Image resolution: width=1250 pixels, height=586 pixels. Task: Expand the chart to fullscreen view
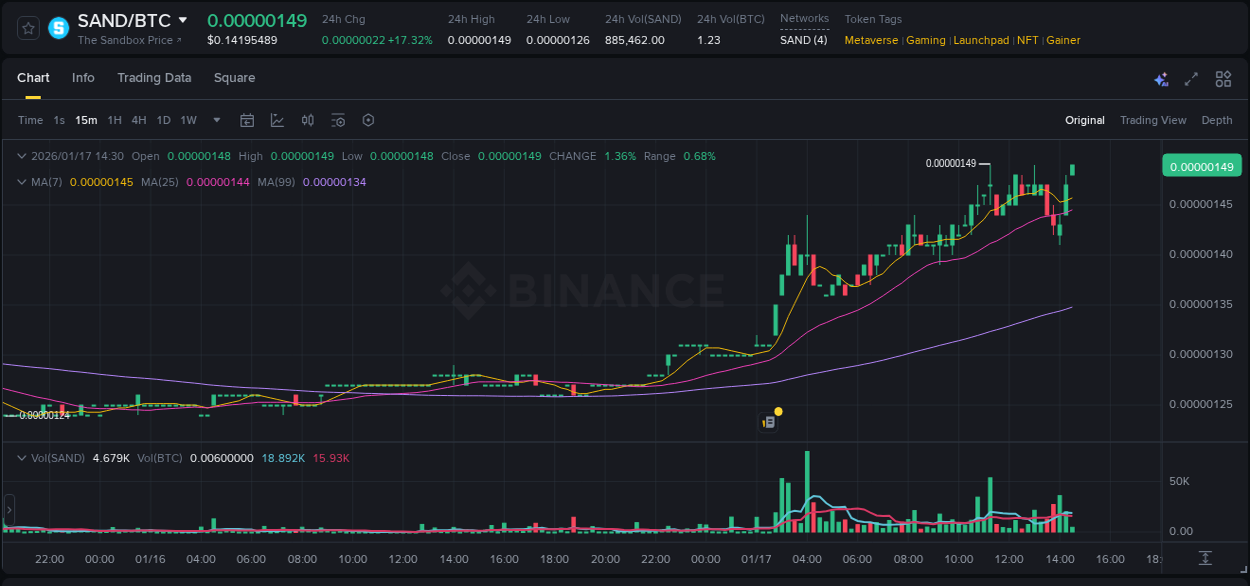pos(1191,78)
